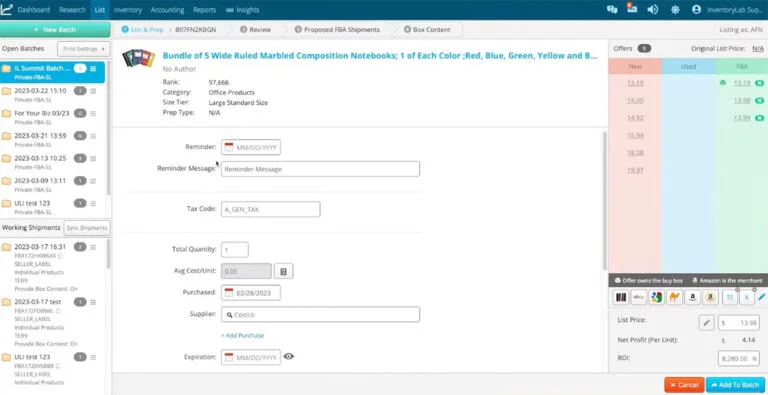
Task: Open the chat messages icon in header
Action: click(612, 9)
